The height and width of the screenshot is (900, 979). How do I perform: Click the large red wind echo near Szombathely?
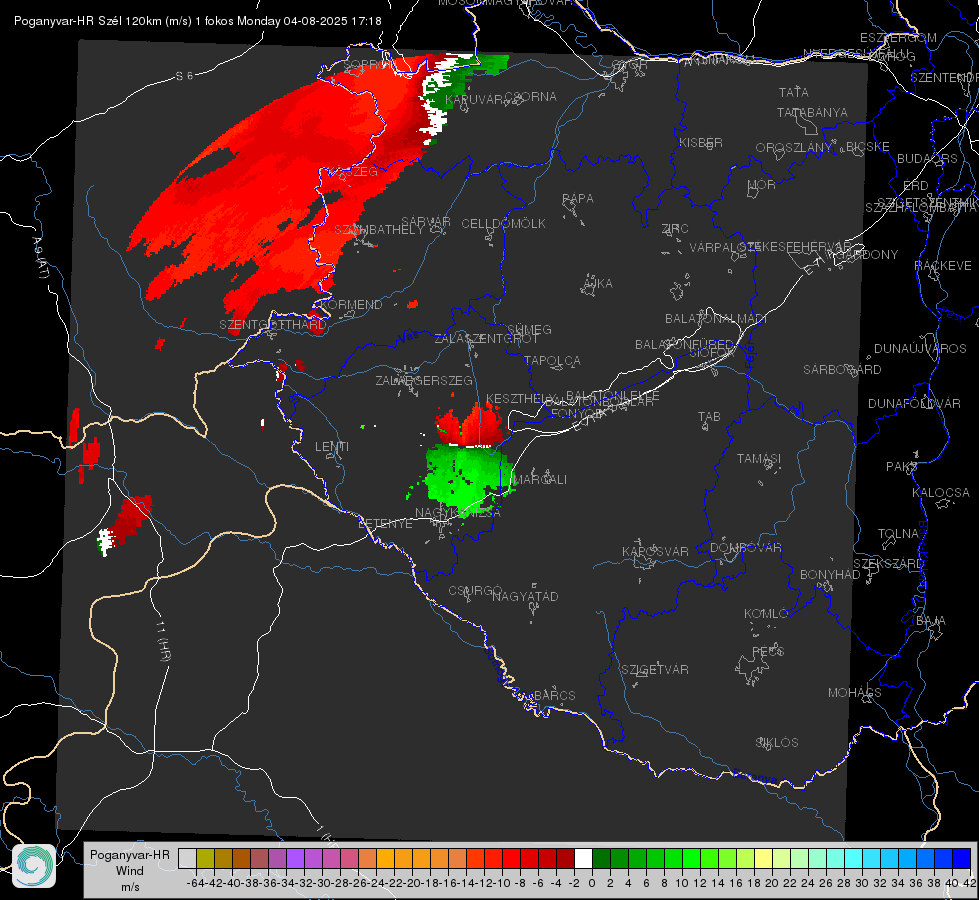[275, 194]
